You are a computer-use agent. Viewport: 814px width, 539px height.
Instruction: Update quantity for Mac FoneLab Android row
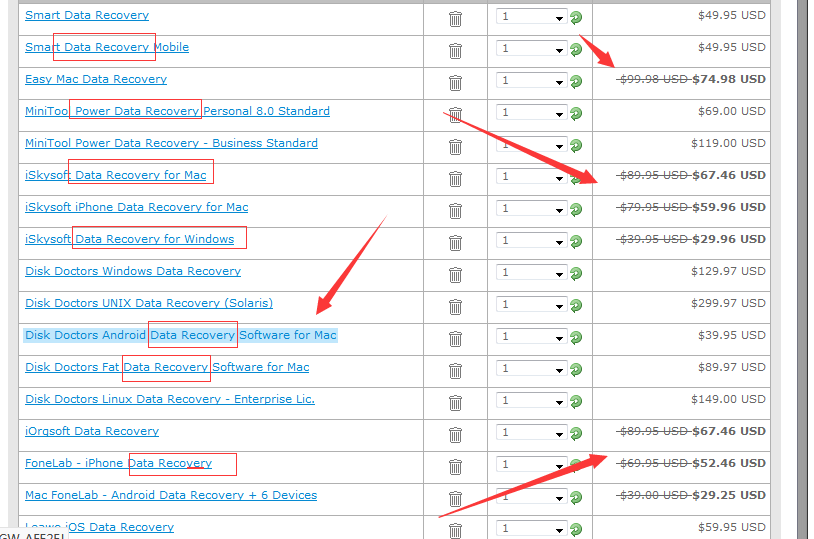576,498
